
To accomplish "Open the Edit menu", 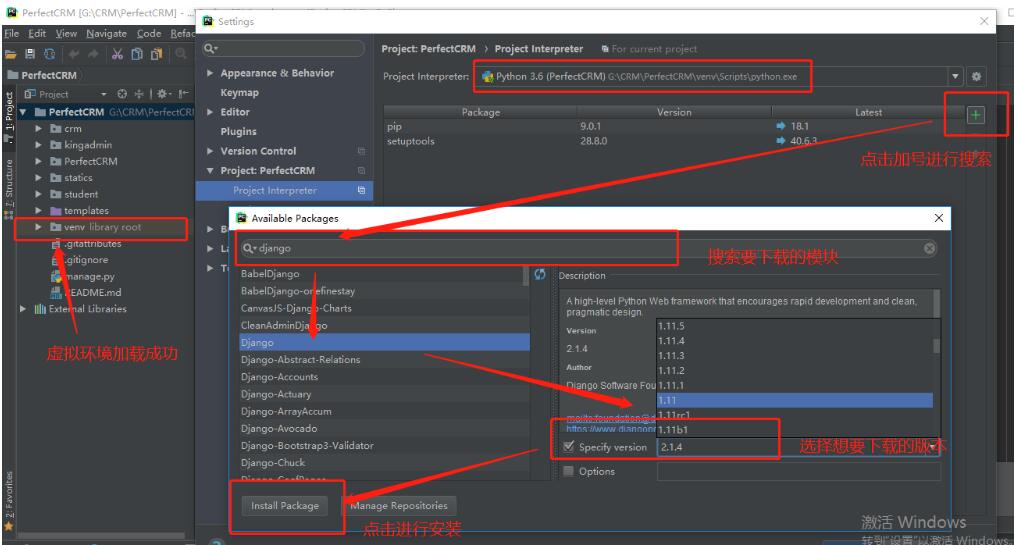I will point(37,33).
